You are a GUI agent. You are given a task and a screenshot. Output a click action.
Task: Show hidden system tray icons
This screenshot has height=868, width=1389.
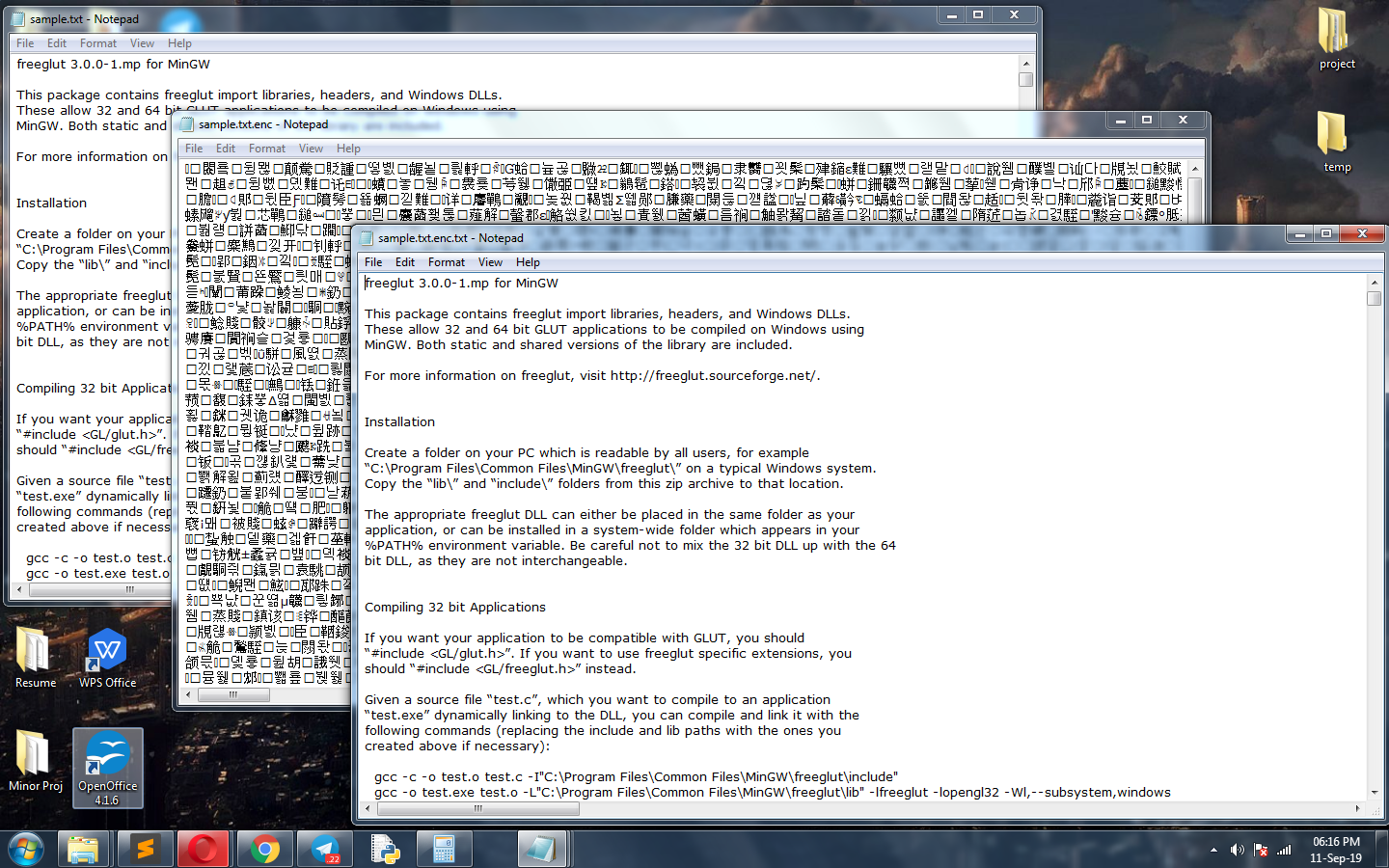point(1213,850)
